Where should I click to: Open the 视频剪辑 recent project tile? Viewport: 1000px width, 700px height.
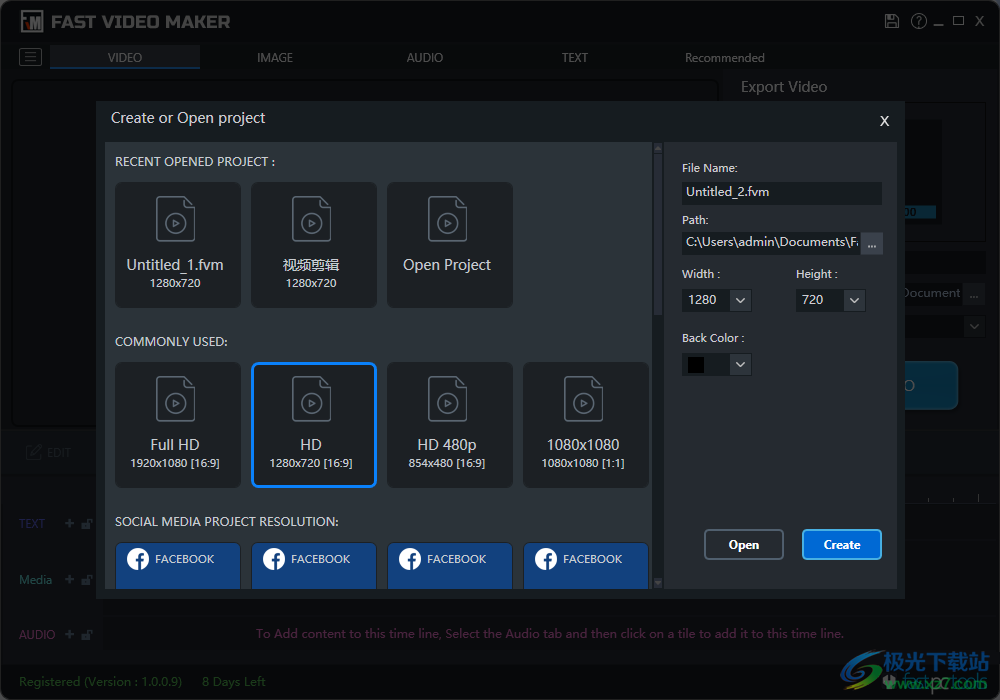(x=314, y=245)
